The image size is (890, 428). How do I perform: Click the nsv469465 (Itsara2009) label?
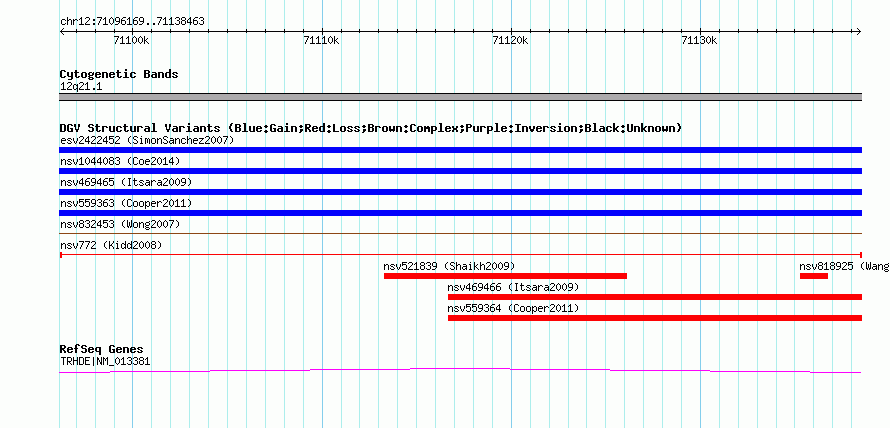(126, 182)
